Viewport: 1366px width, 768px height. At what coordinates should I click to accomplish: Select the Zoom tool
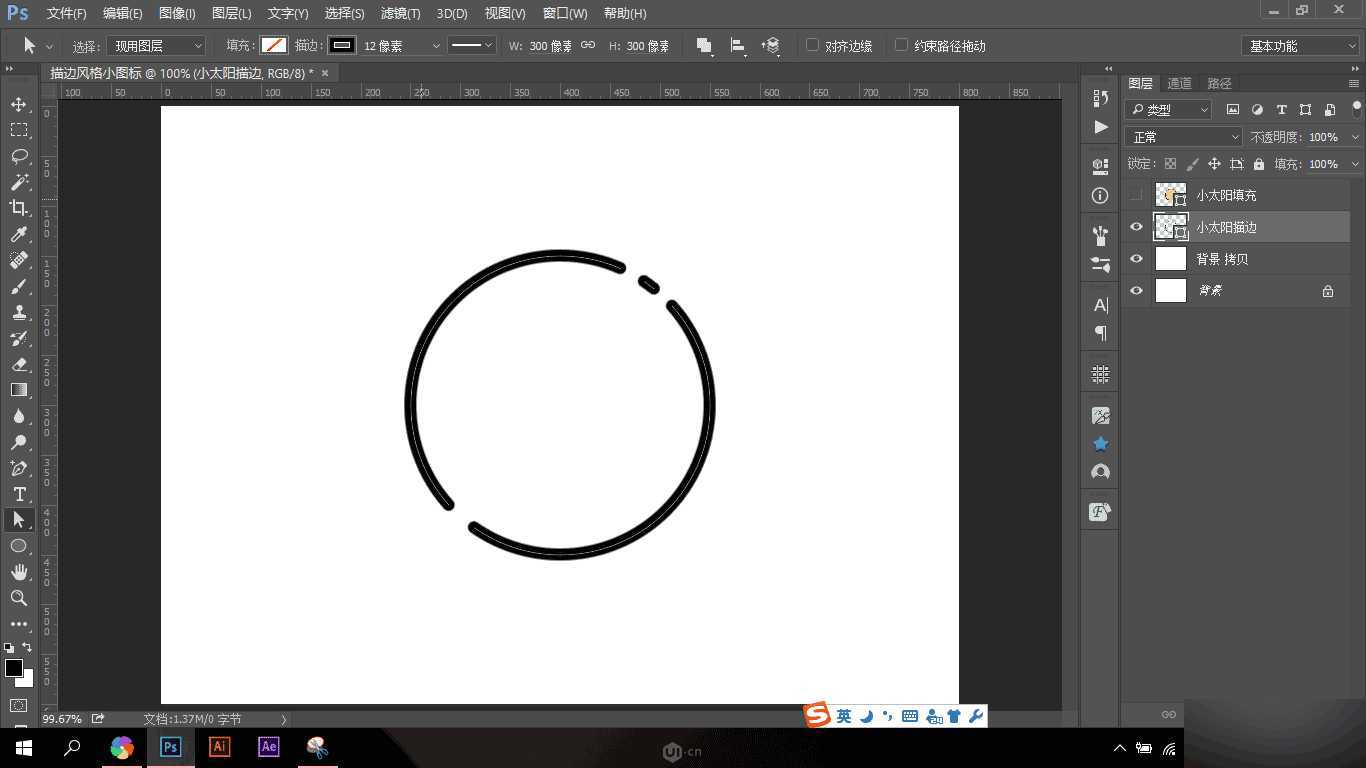coord(18,598)
